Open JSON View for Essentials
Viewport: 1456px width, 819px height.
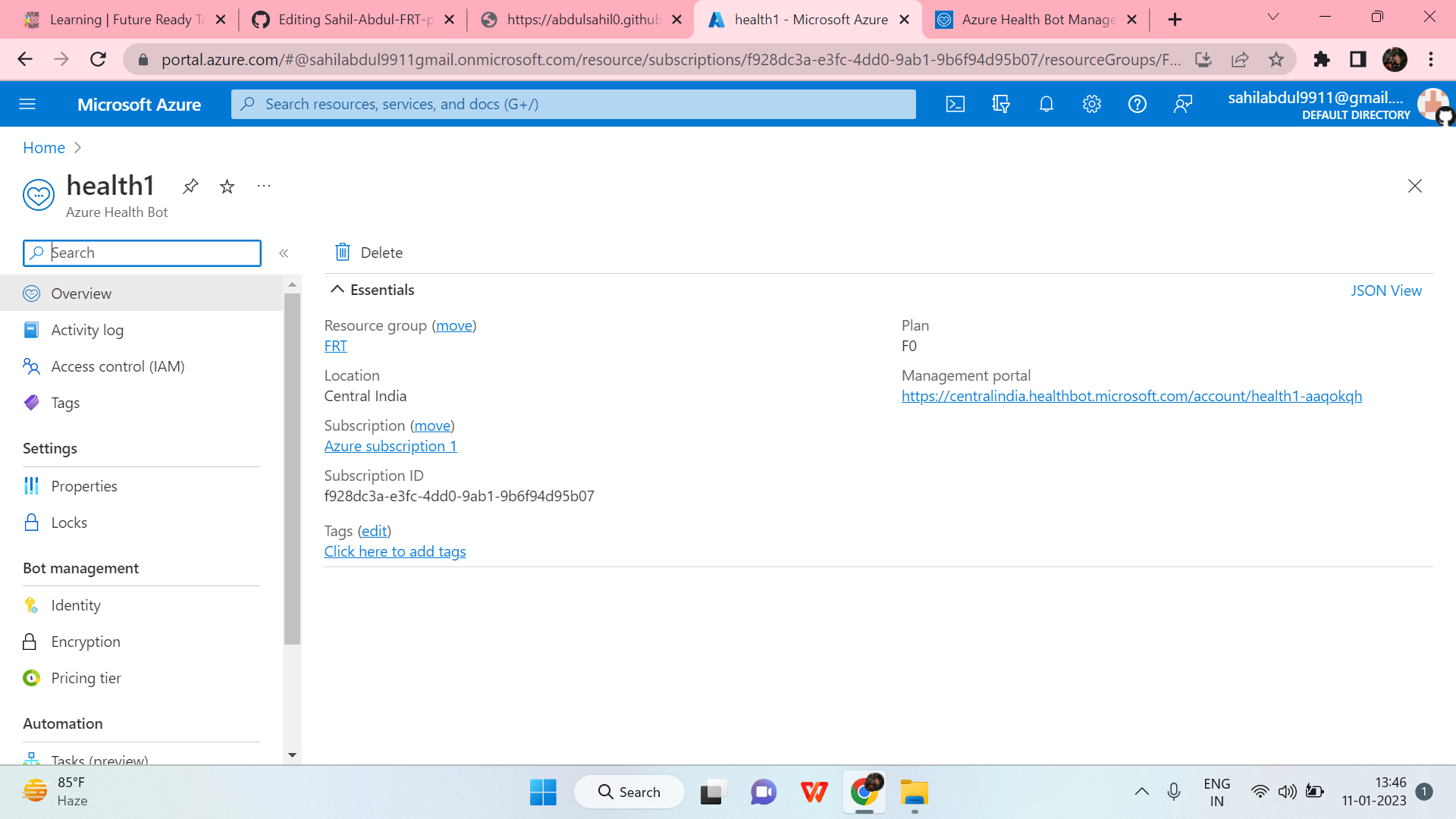(x=1386, y=290)
